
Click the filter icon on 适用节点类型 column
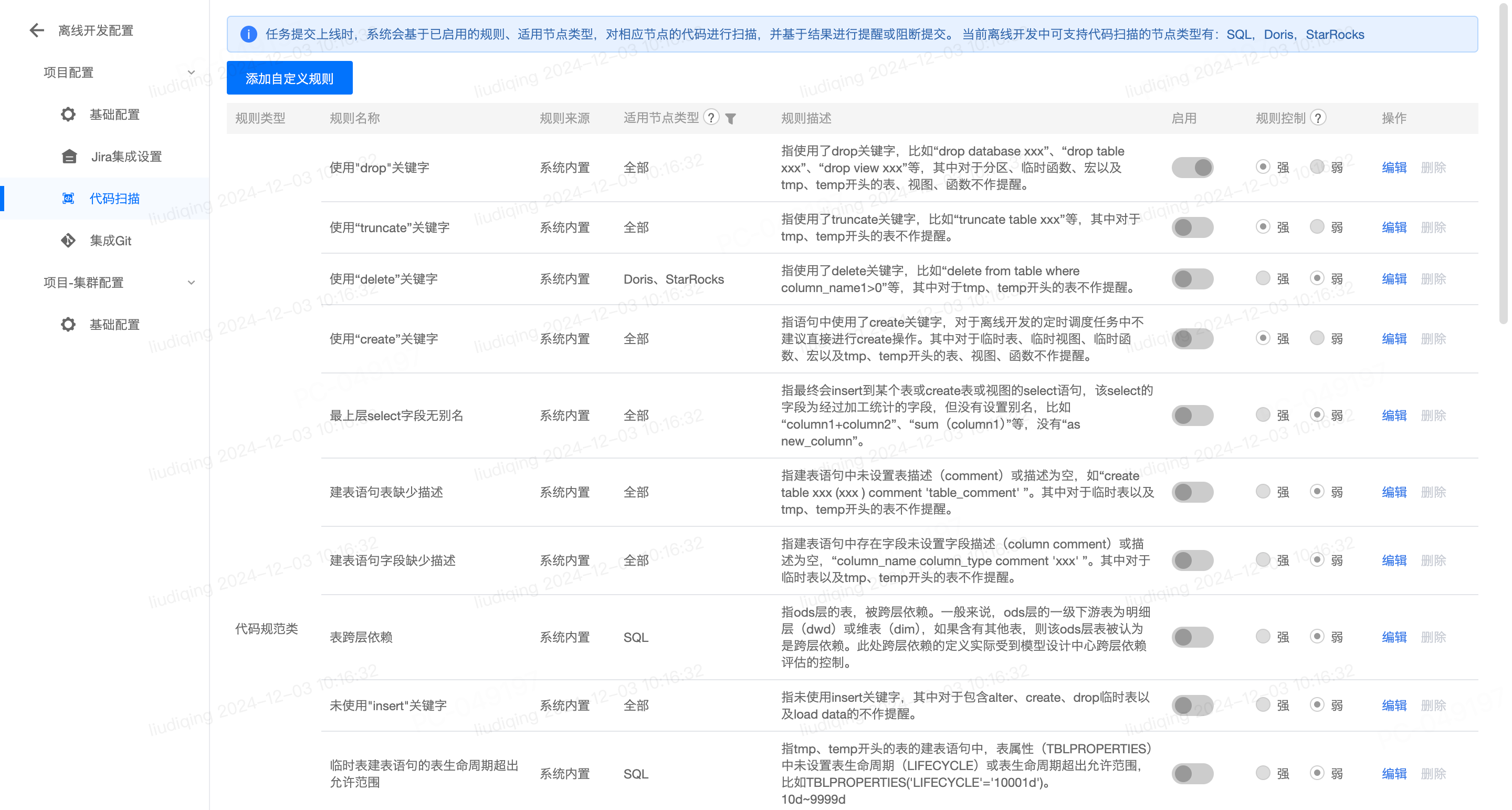tap(730, 118)
